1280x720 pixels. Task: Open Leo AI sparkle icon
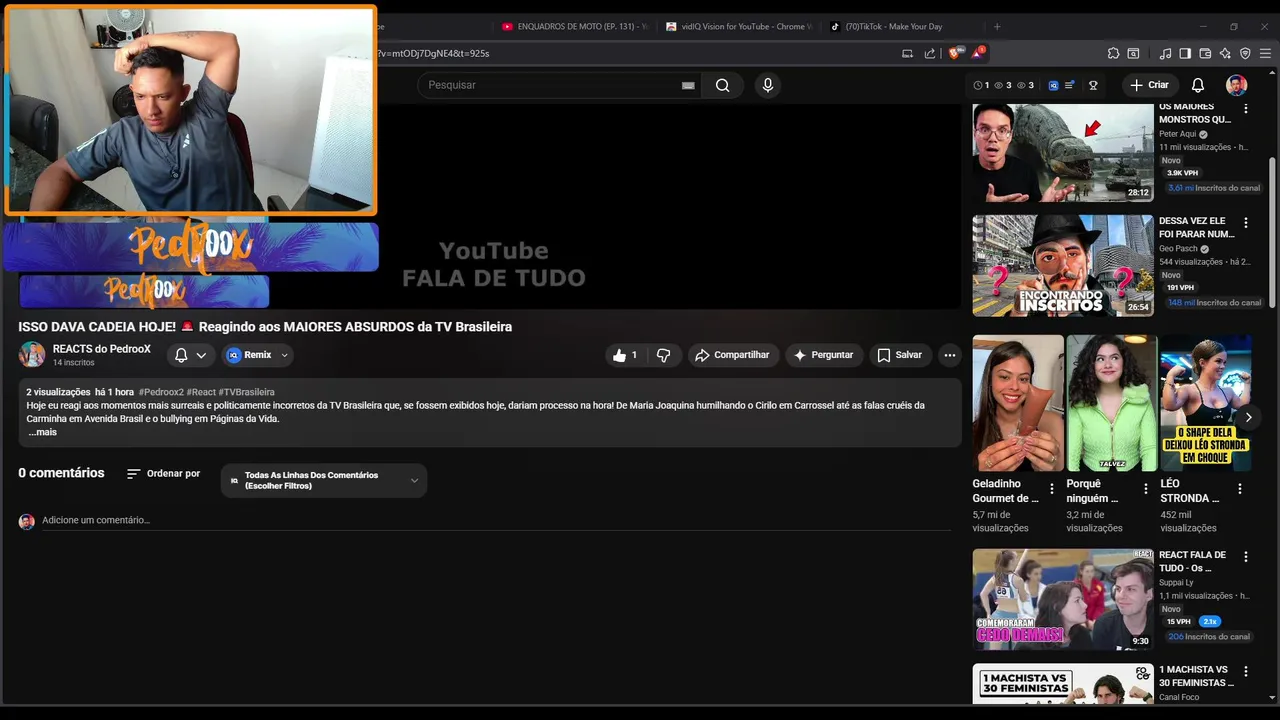pos(1225,53)
